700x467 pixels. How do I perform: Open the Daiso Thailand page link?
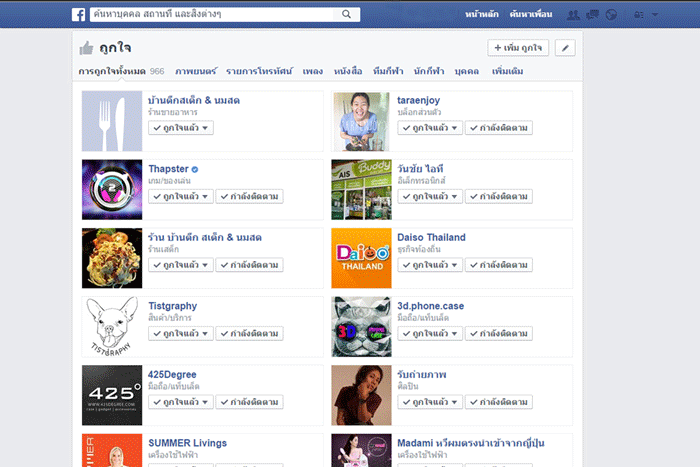[431, 238]
